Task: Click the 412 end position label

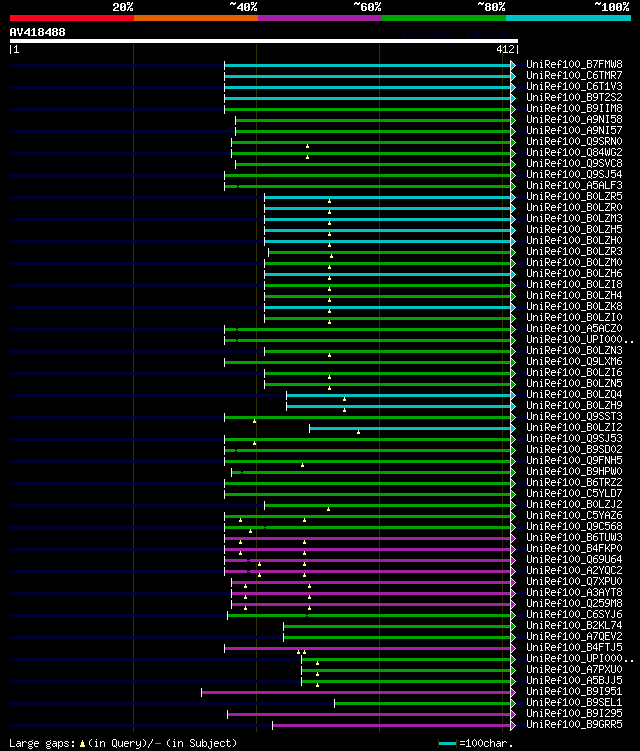Action: click(505, 49)
